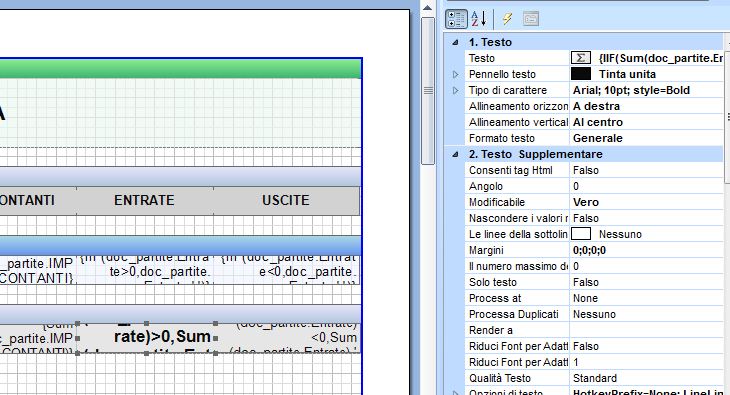Screen dimensions: 730x395
Task: Select Qualità Testo value Standard
Action: 647,378
